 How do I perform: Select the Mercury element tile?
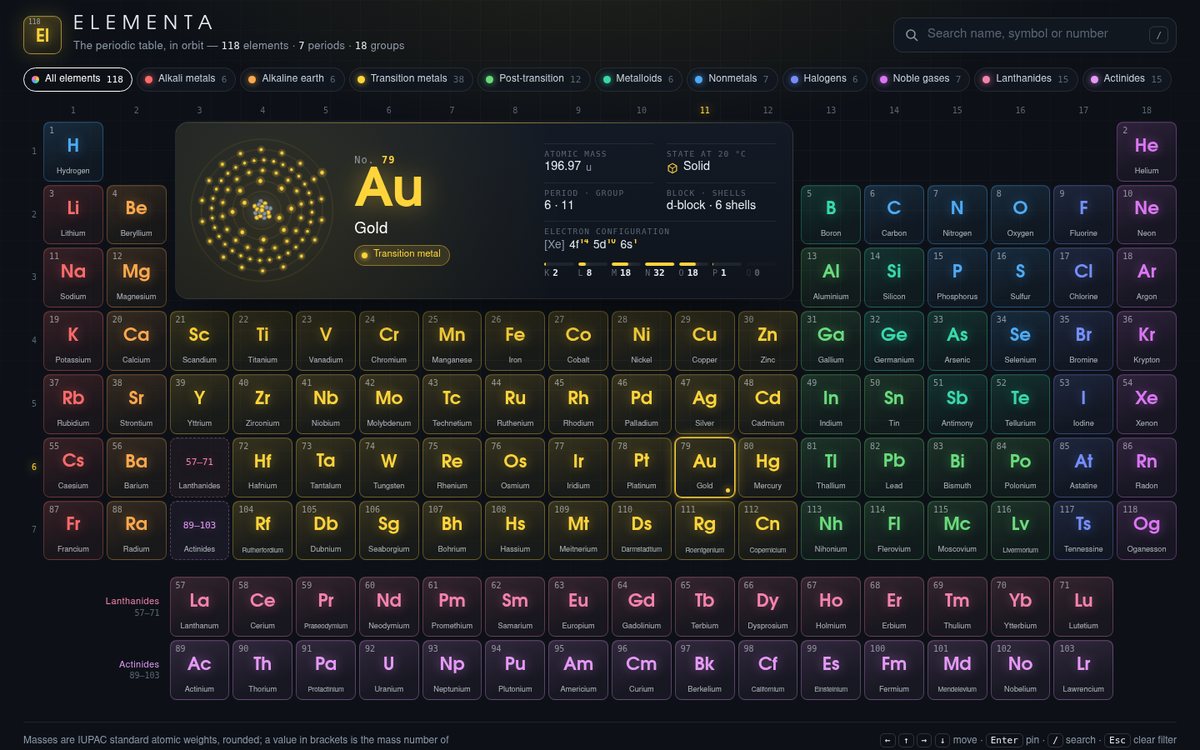coord(768,467)
